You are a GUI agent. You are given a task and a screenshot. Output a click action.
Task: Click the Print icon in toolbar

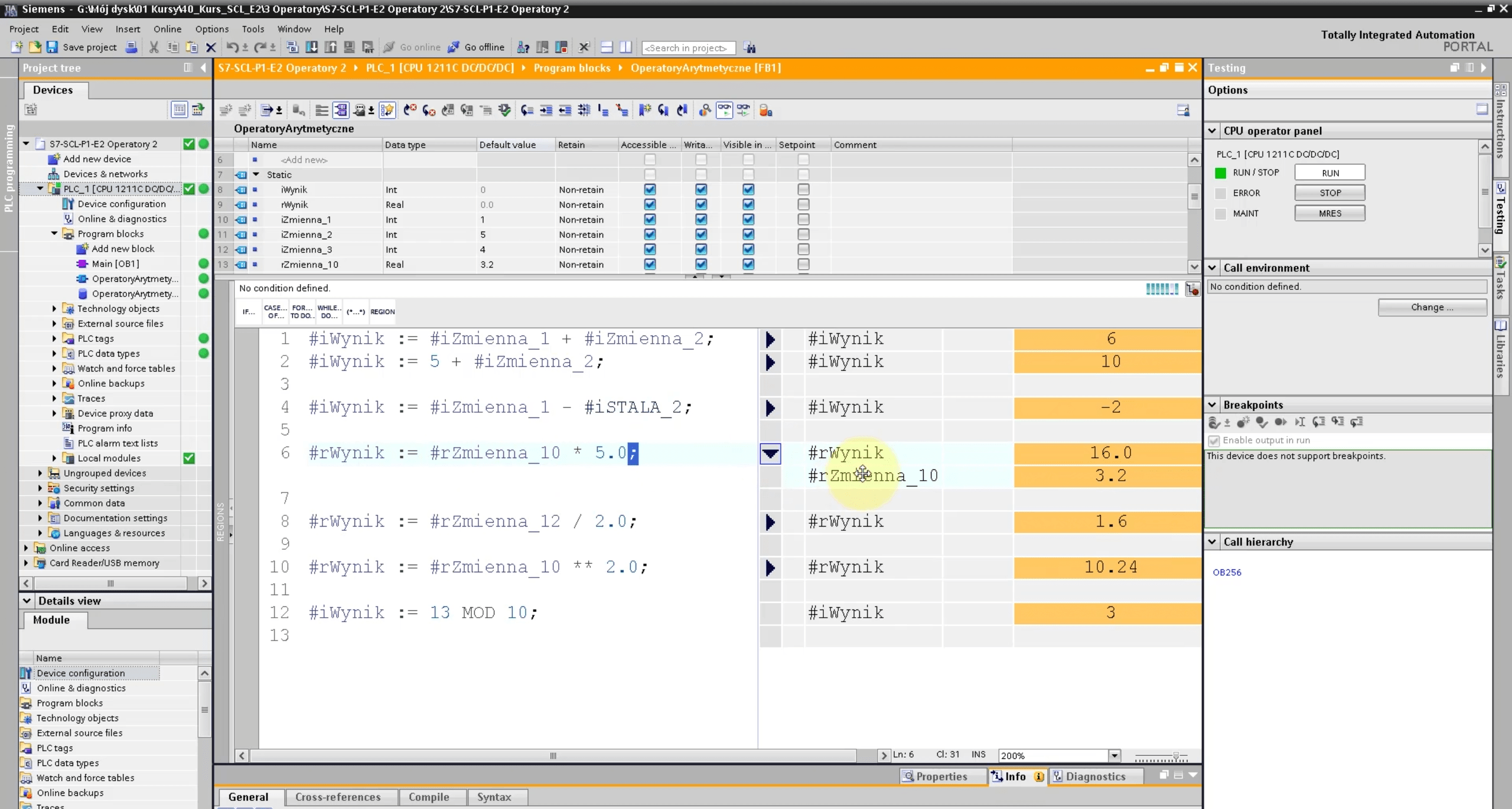(131, 47)
